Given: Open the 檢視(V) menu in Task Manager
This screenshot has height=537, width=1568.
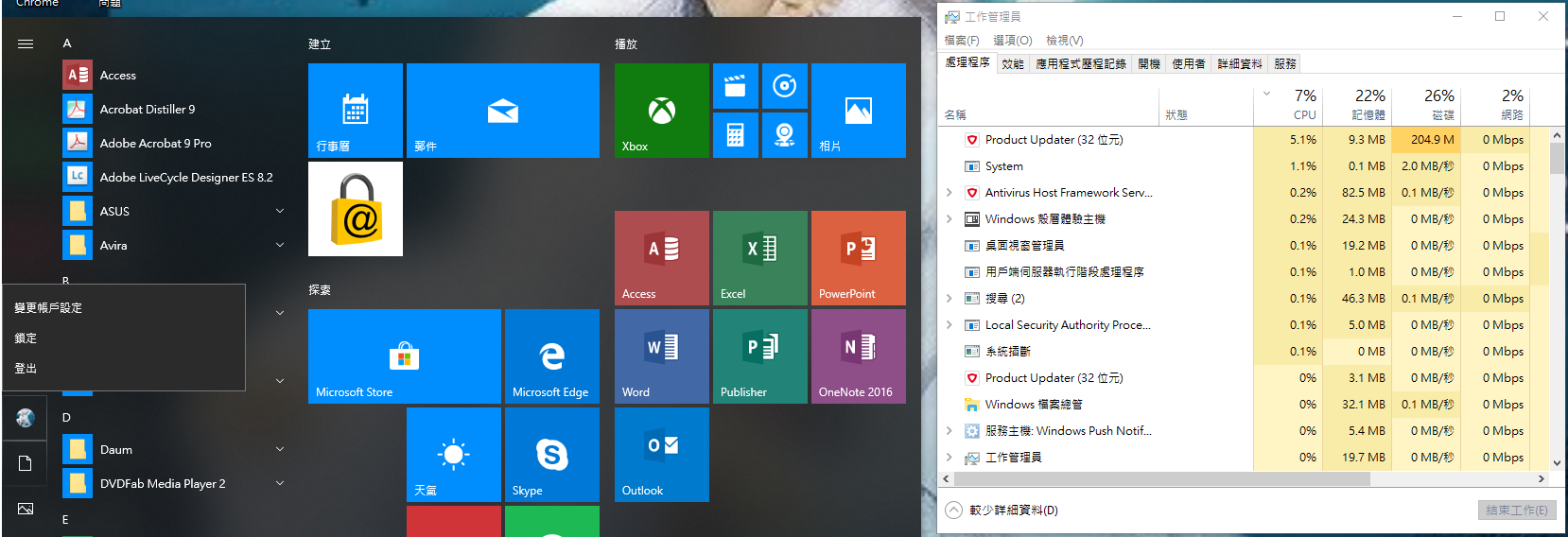Looking at the screenshot, I should [x=1064, y=41].
